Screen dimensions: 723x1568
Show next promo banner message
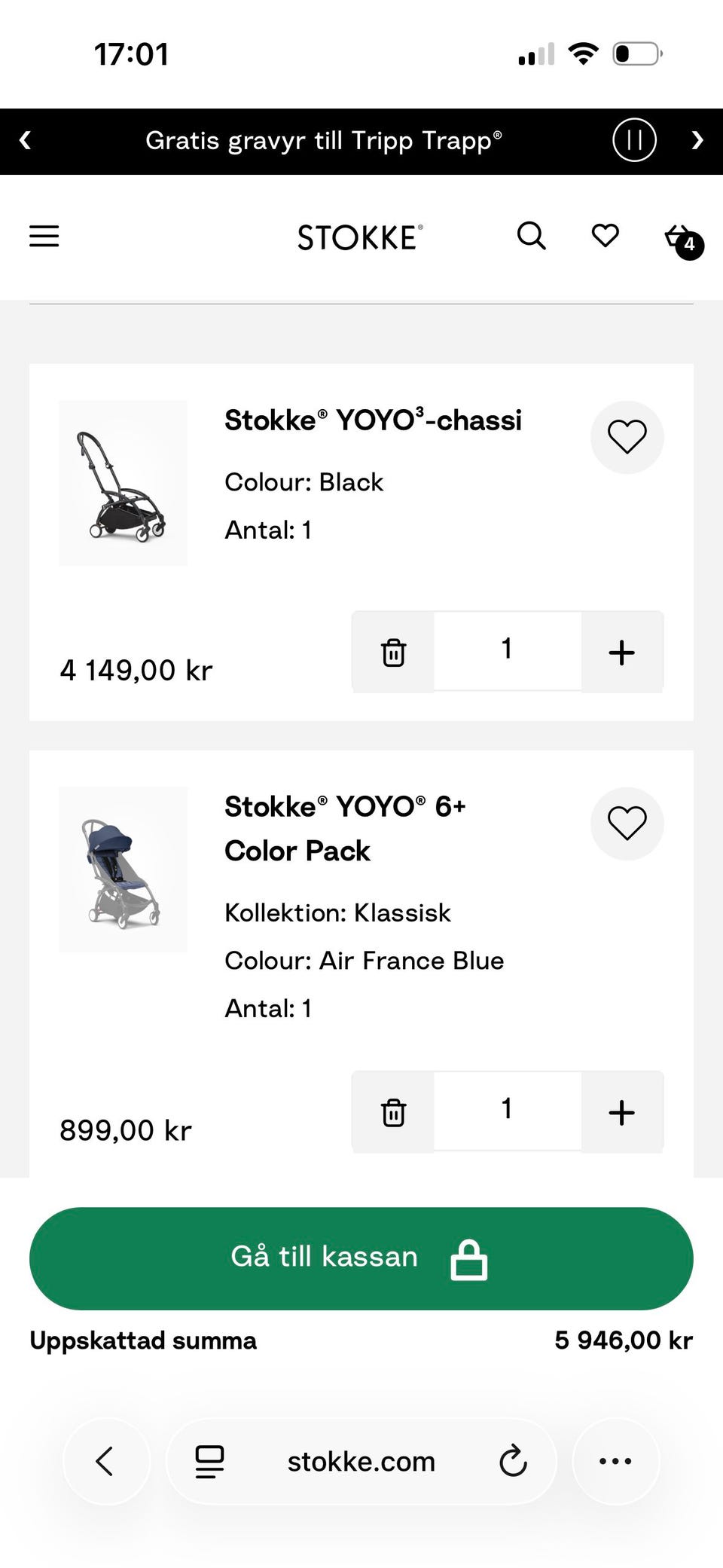(697, 140)
